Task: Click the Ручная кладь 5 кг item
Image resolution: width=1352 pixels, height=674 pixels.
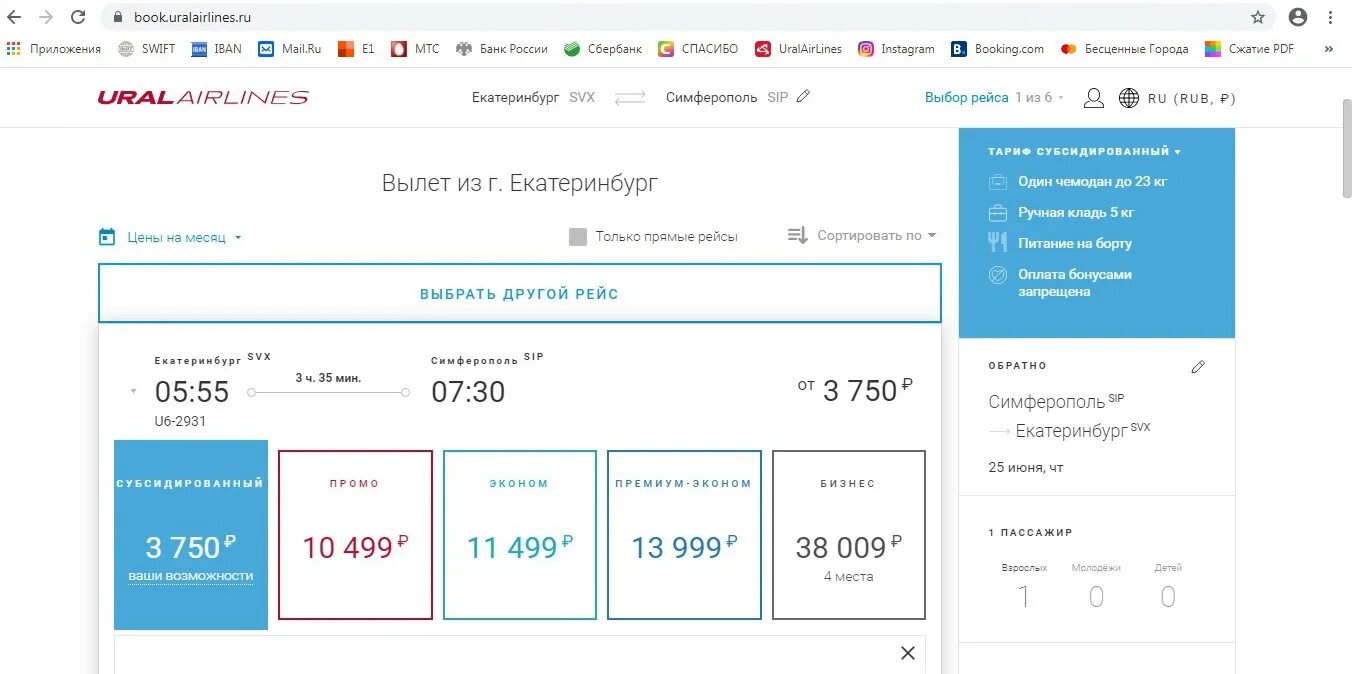Action: [1061, 213]
